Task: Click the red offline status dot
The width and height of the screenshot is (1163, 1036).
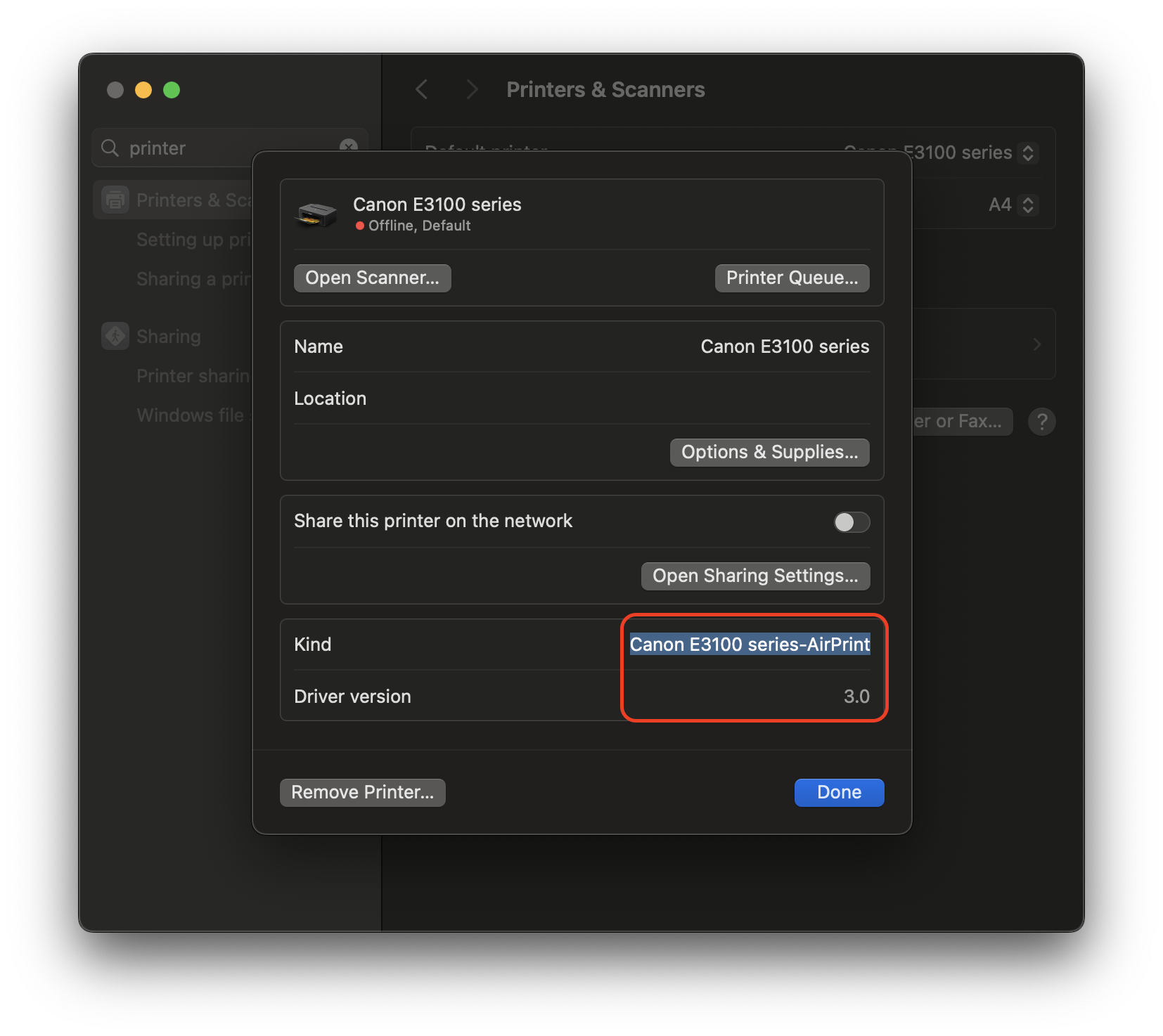Action: coord(359,226)
